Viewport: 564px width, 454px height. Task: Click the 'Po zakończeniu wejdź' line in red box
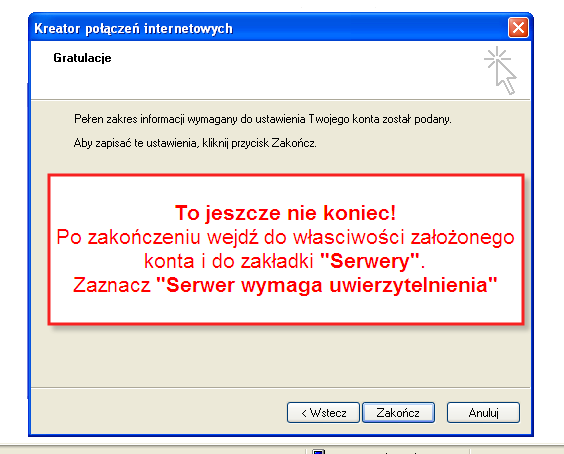[286, 237]
